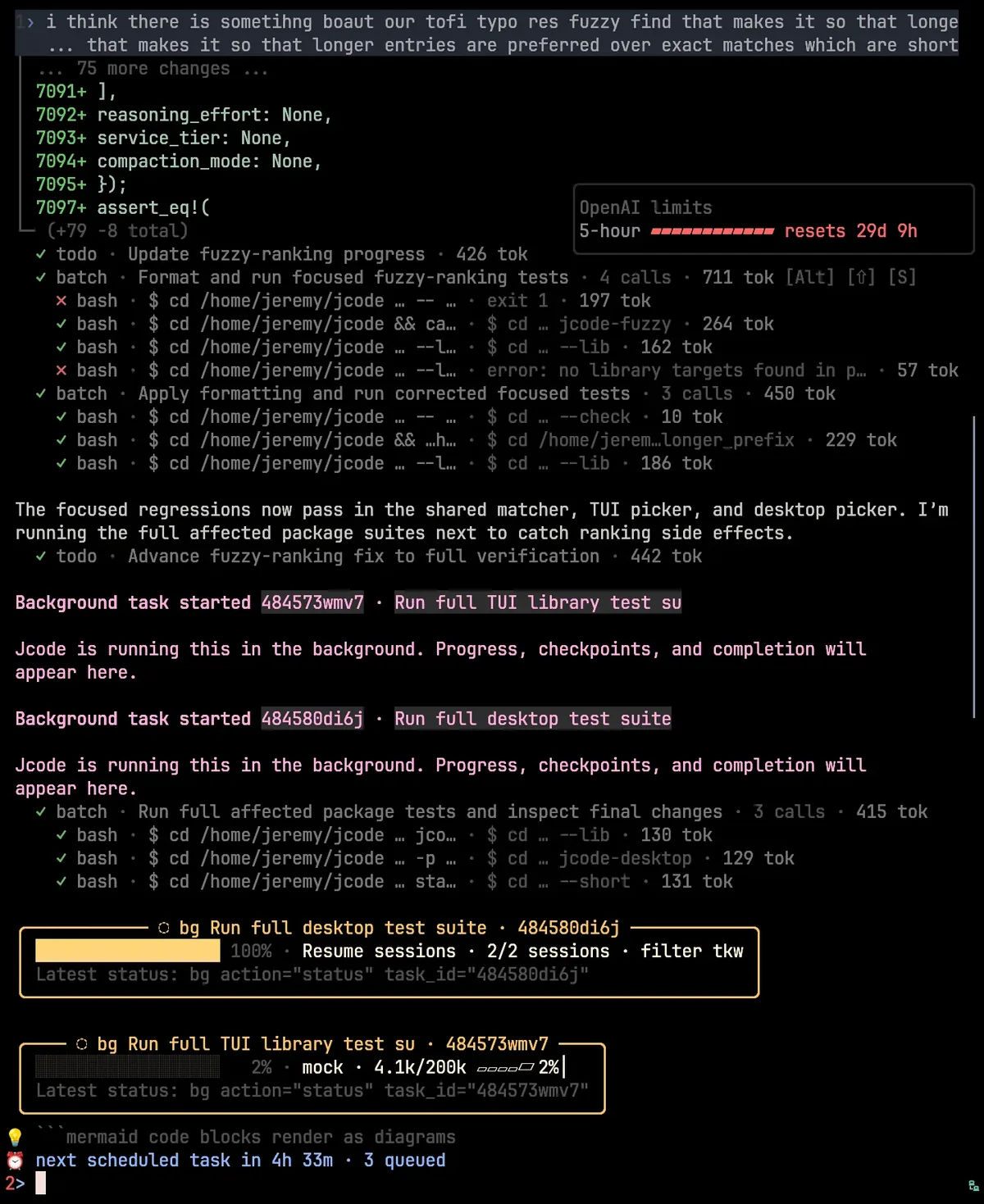
Task: Click the 'bg Run full desktop test suite' card title
Action: tap(333, 928)
